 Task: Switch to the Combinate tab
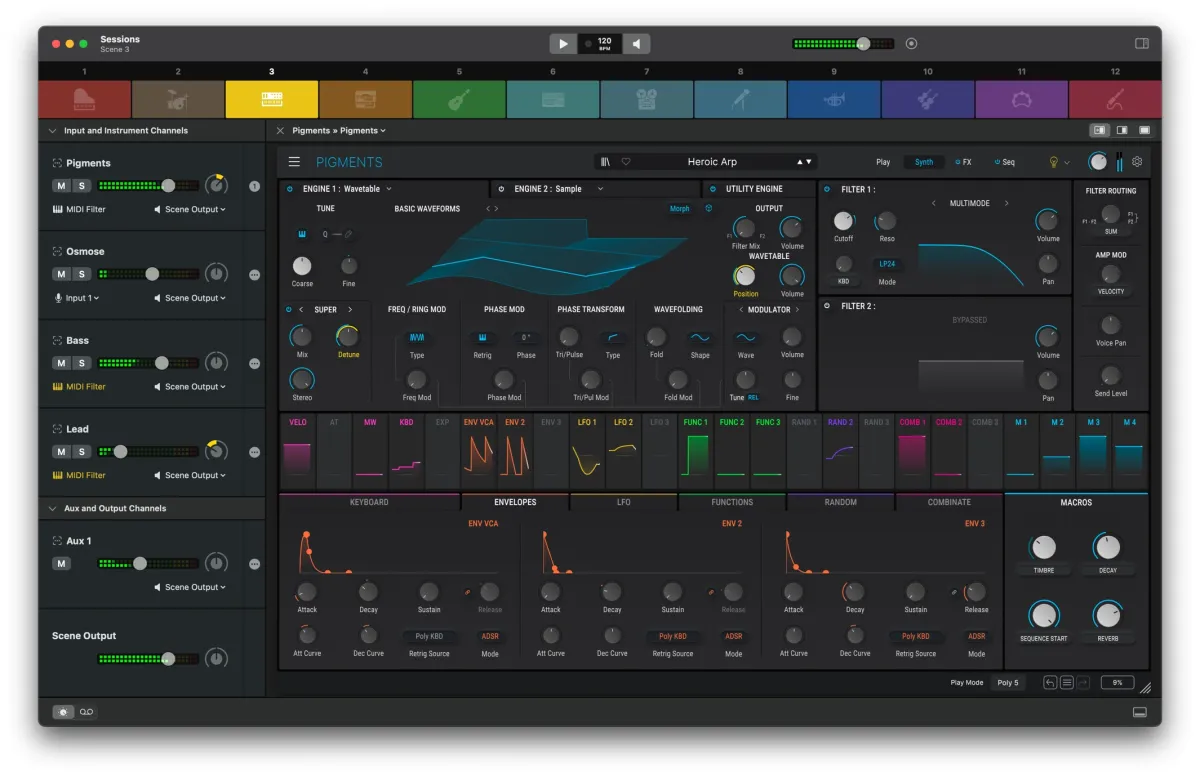tap(949, 502)
